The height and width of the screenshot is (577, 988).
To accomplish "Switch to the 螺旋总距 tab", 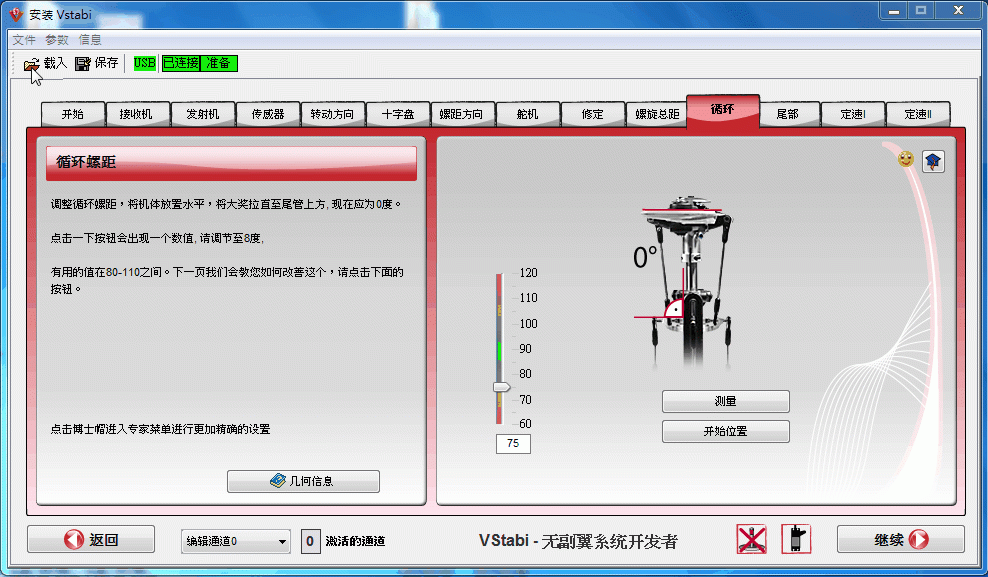I will 657,114.
